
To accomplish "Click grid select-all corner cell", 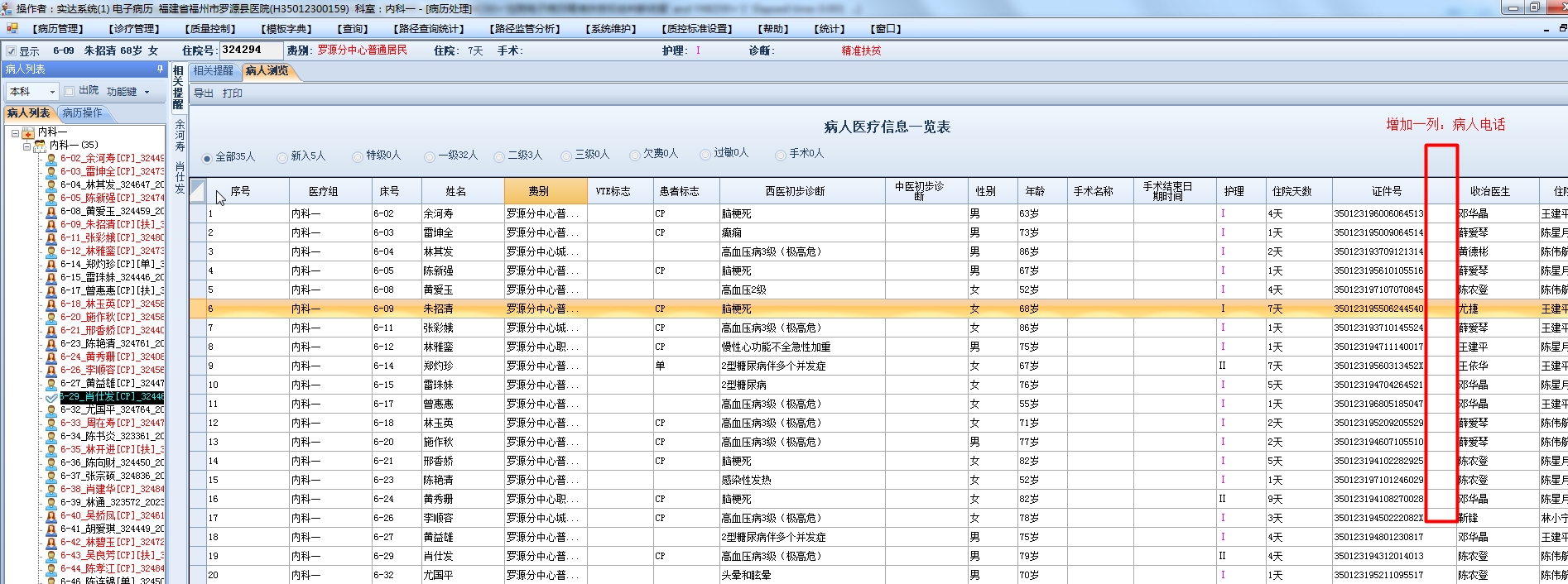I will pyautogui.click(x=198, y=191).
